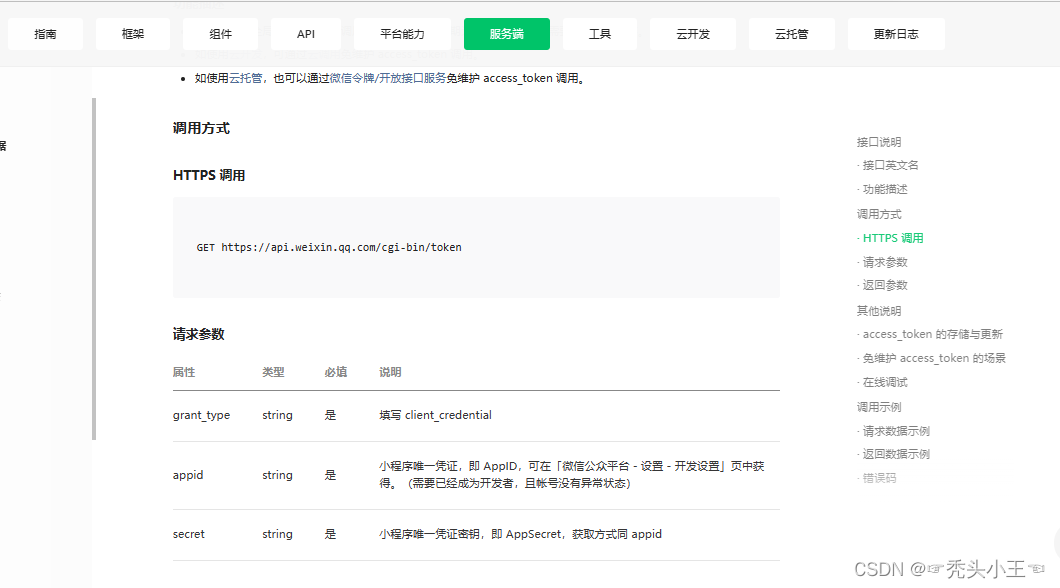Select HTTPS 调用 outline entry
This screenshot has width=1060, height=588.
[893, 238]
